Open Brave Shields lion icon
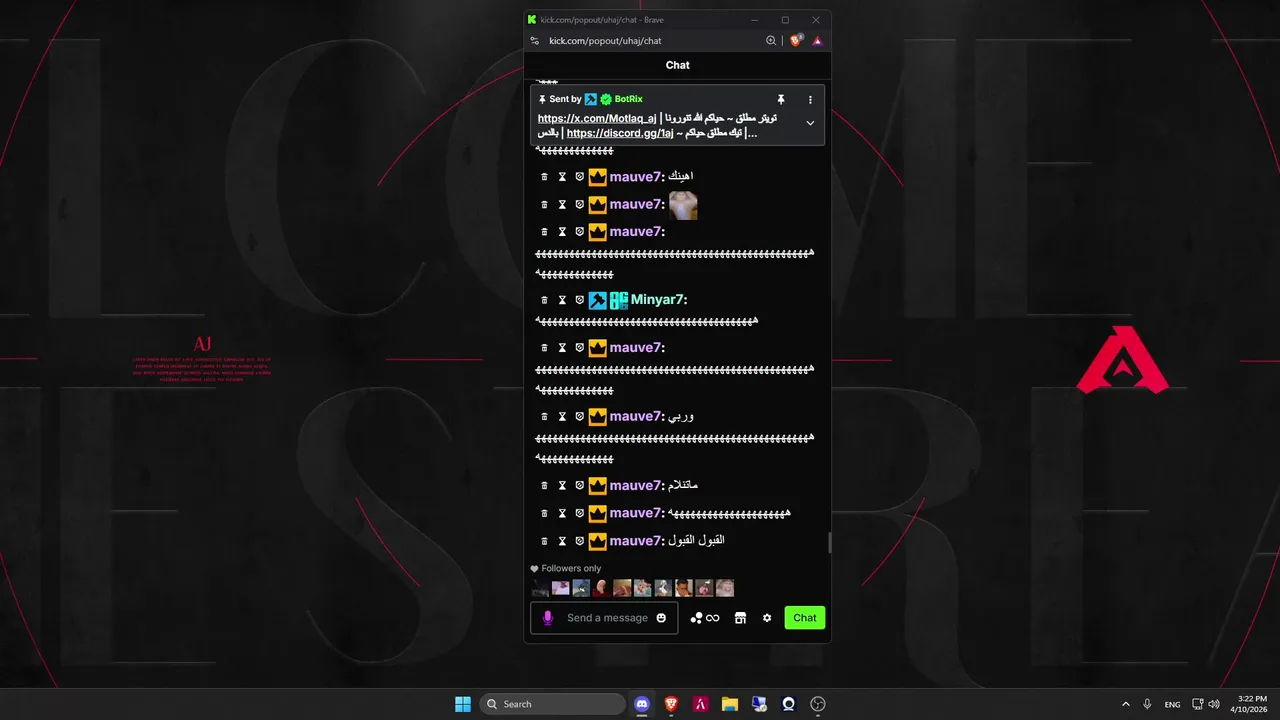The image size is (1280, 720). pyautogui.click(x=797, y=40)
